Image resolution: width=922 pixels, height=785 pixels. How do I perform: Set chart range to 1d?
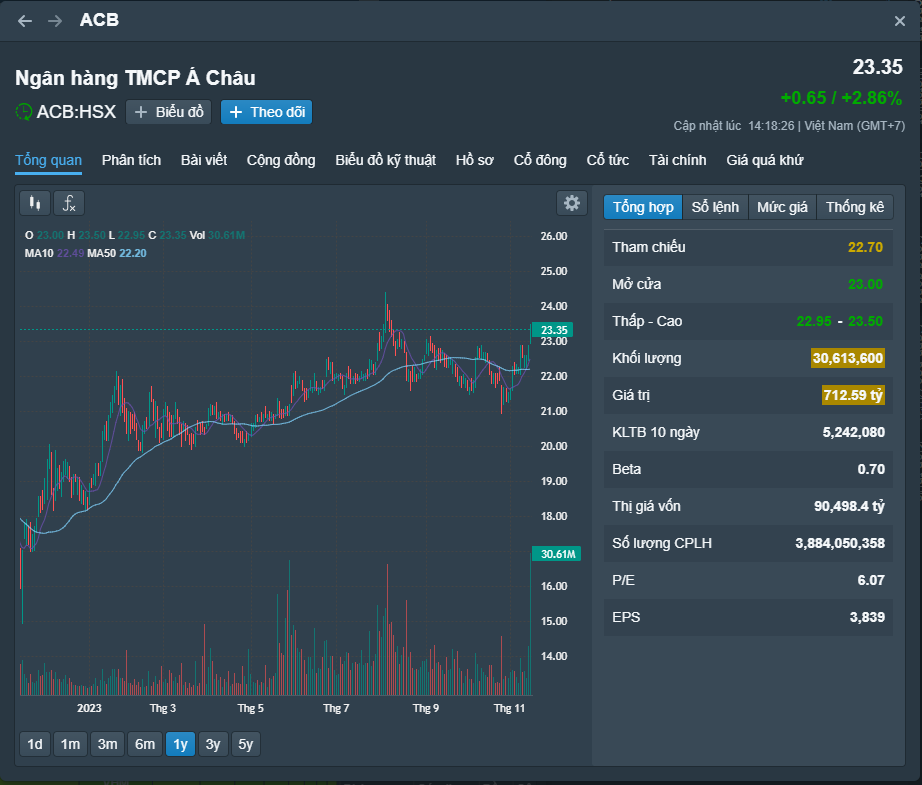(x=35, y=744)
